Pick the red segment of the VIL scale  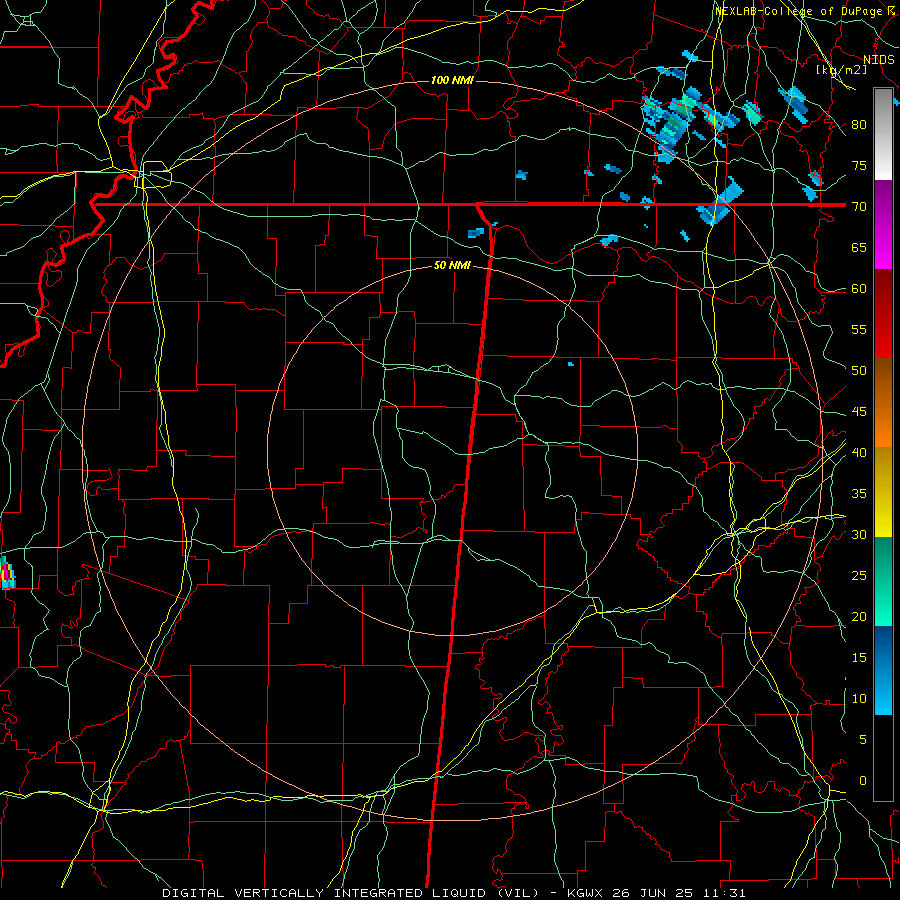883,314
